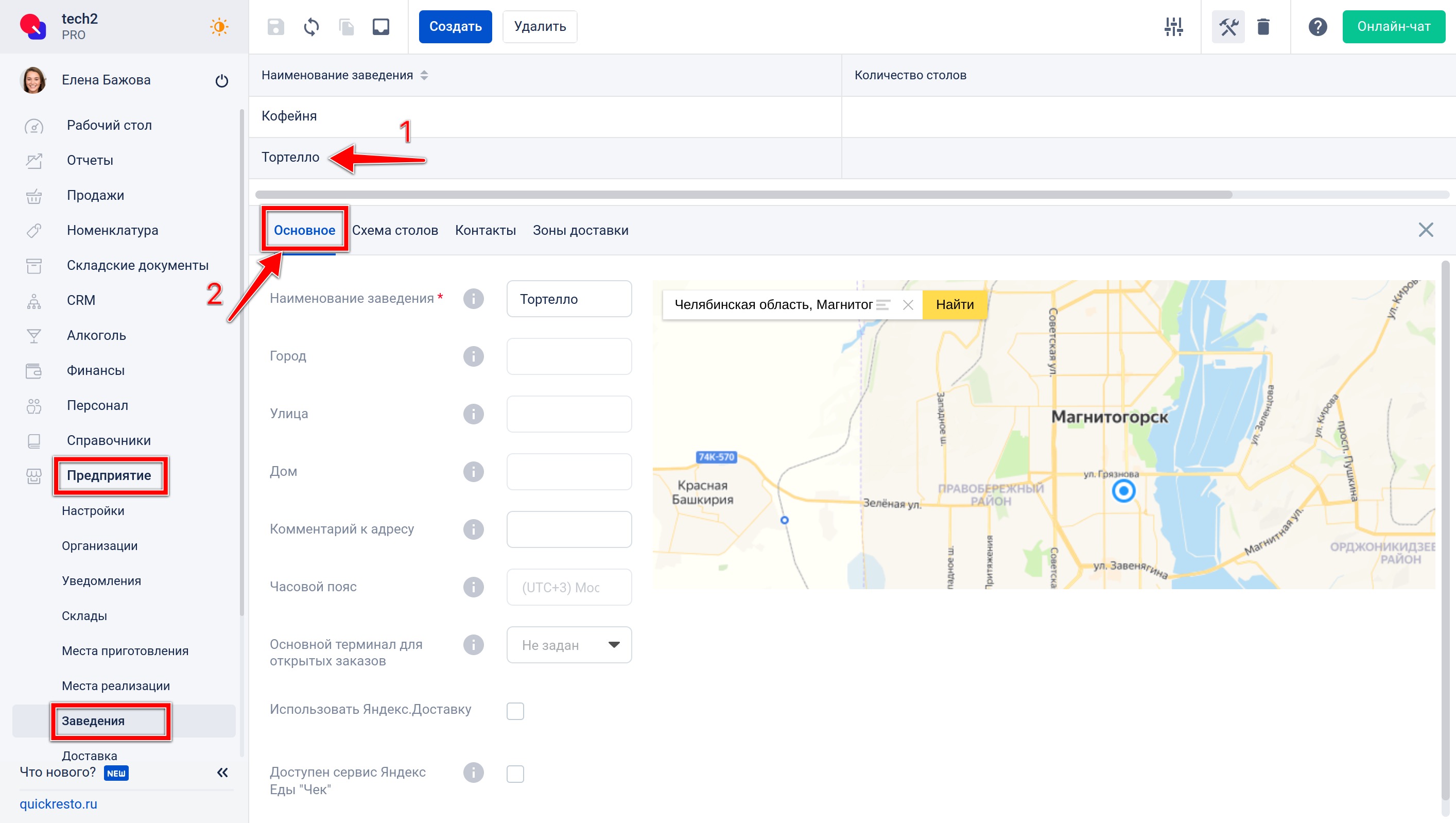Open quickresto.ru link
The width and height of the screenshot is (1456, 823).
[58, 804]
